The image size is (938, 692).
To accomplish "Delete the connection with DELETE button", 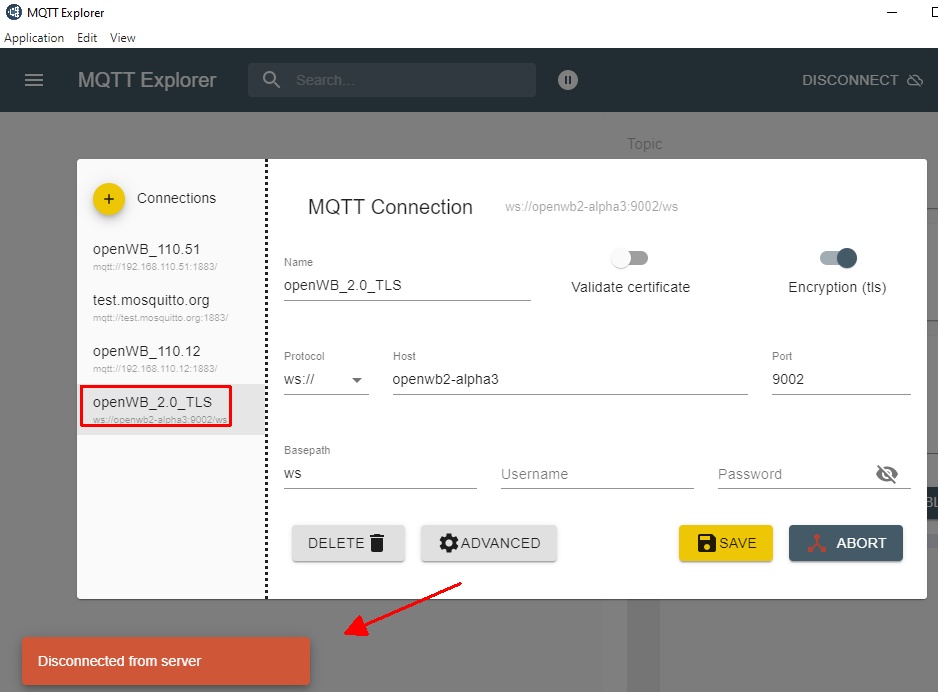I will point(347,543).
